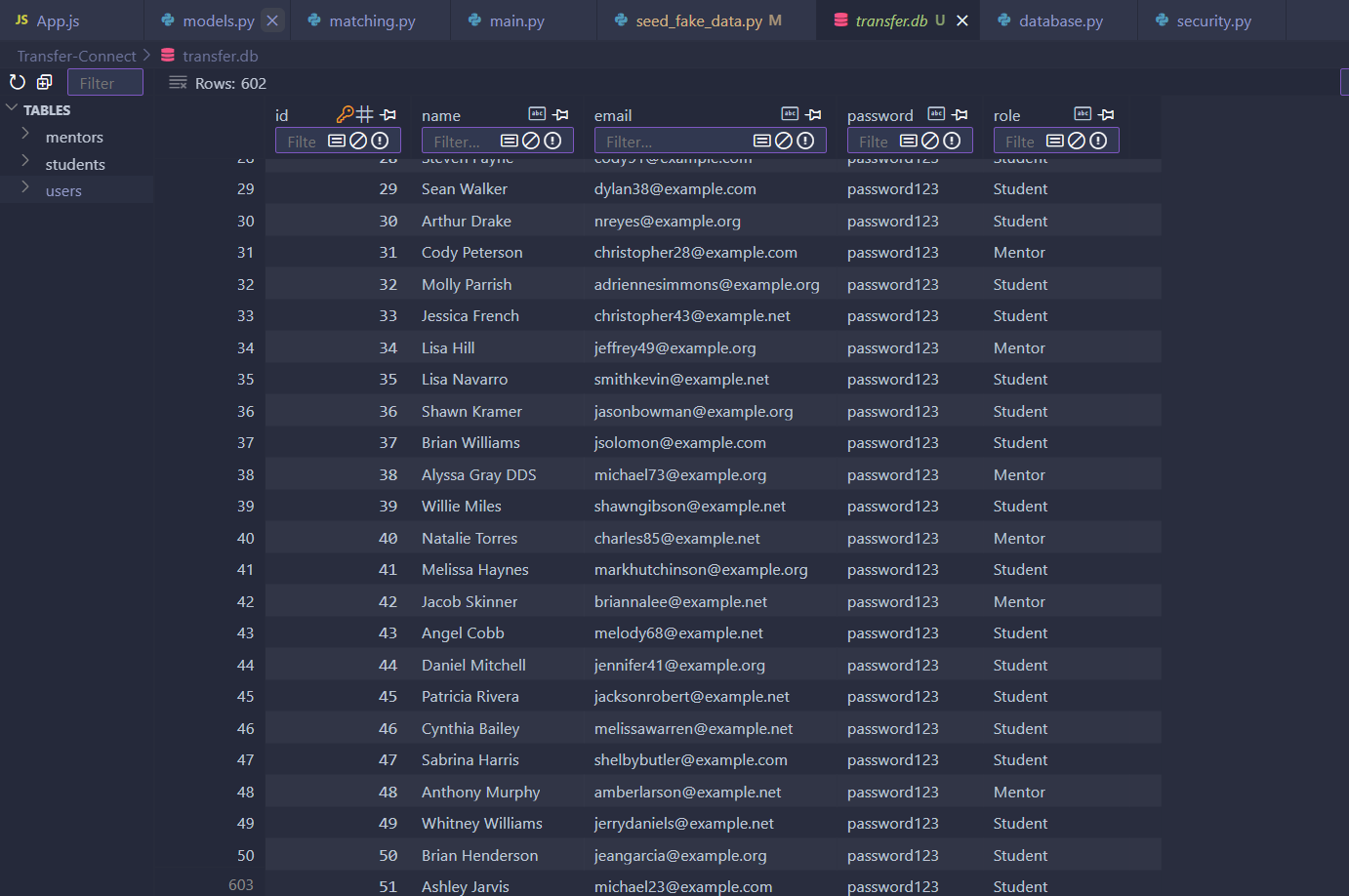Close the transfer.db tab
The height and width of the screenshot is (896, 1349).
[962, 20]
